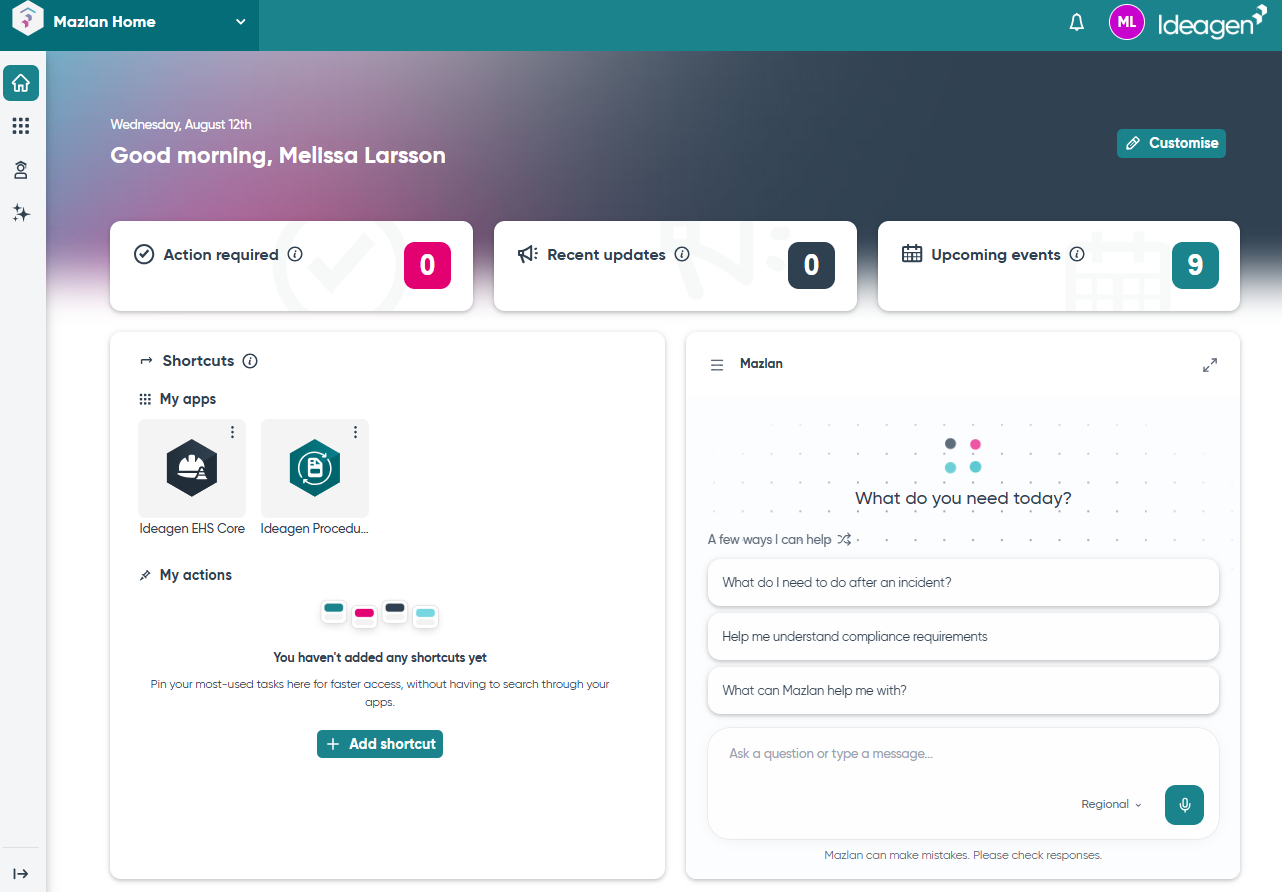
Task: Go to Home in the sidebar
Action: pos(21,83)
